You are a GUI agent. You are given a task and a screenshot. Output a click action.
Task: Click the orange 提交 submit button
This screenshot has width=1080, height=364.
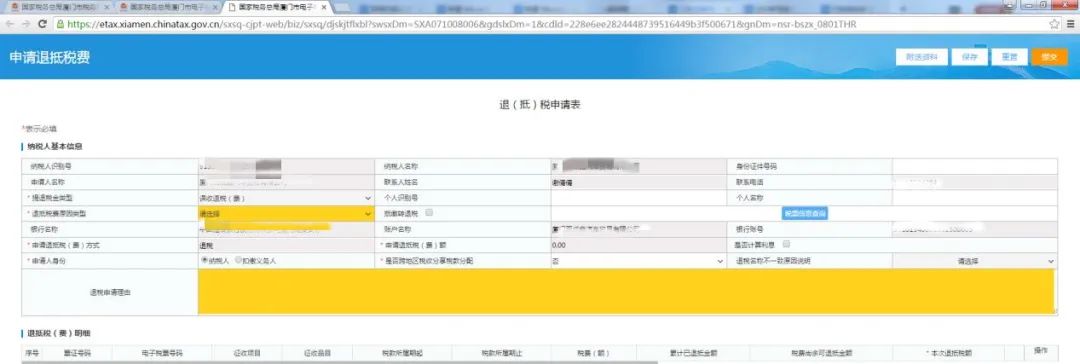pyautogui.click(x=1049, y=57)
